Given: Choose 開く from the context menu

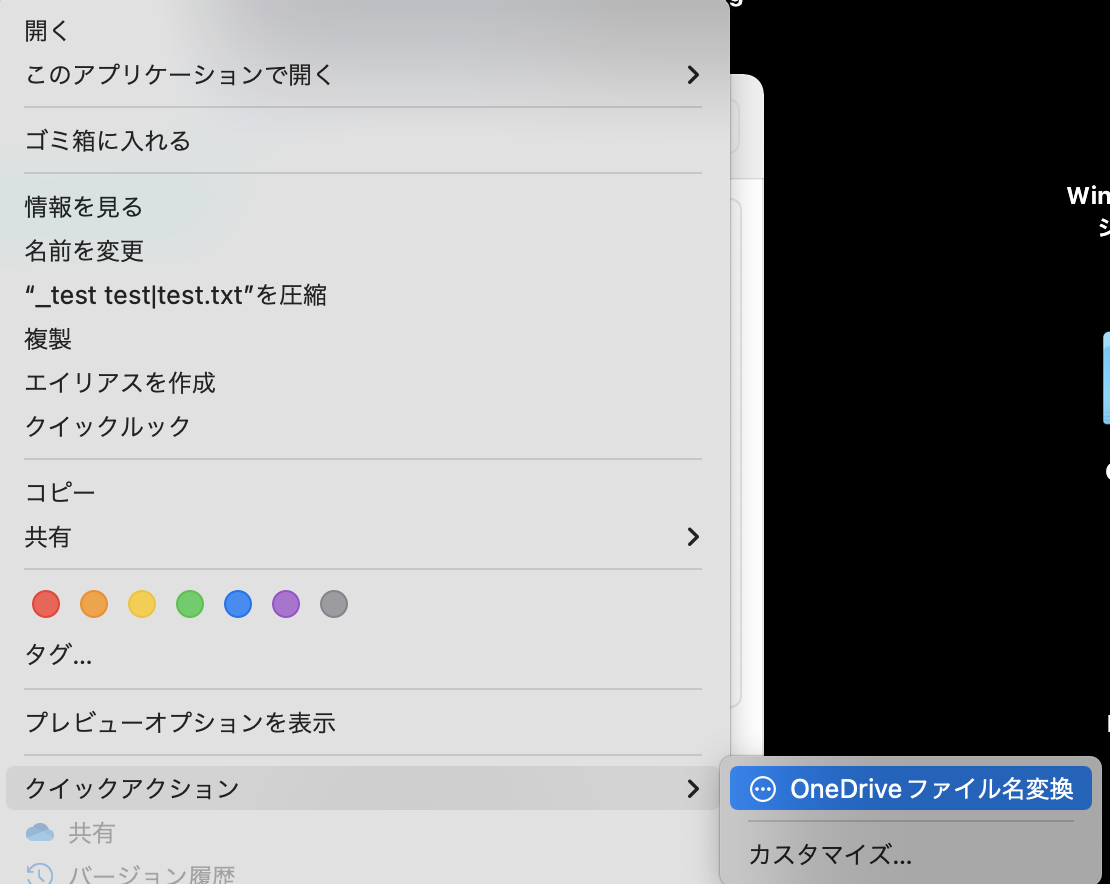Looking at the screenshot, I should point(47,31).
